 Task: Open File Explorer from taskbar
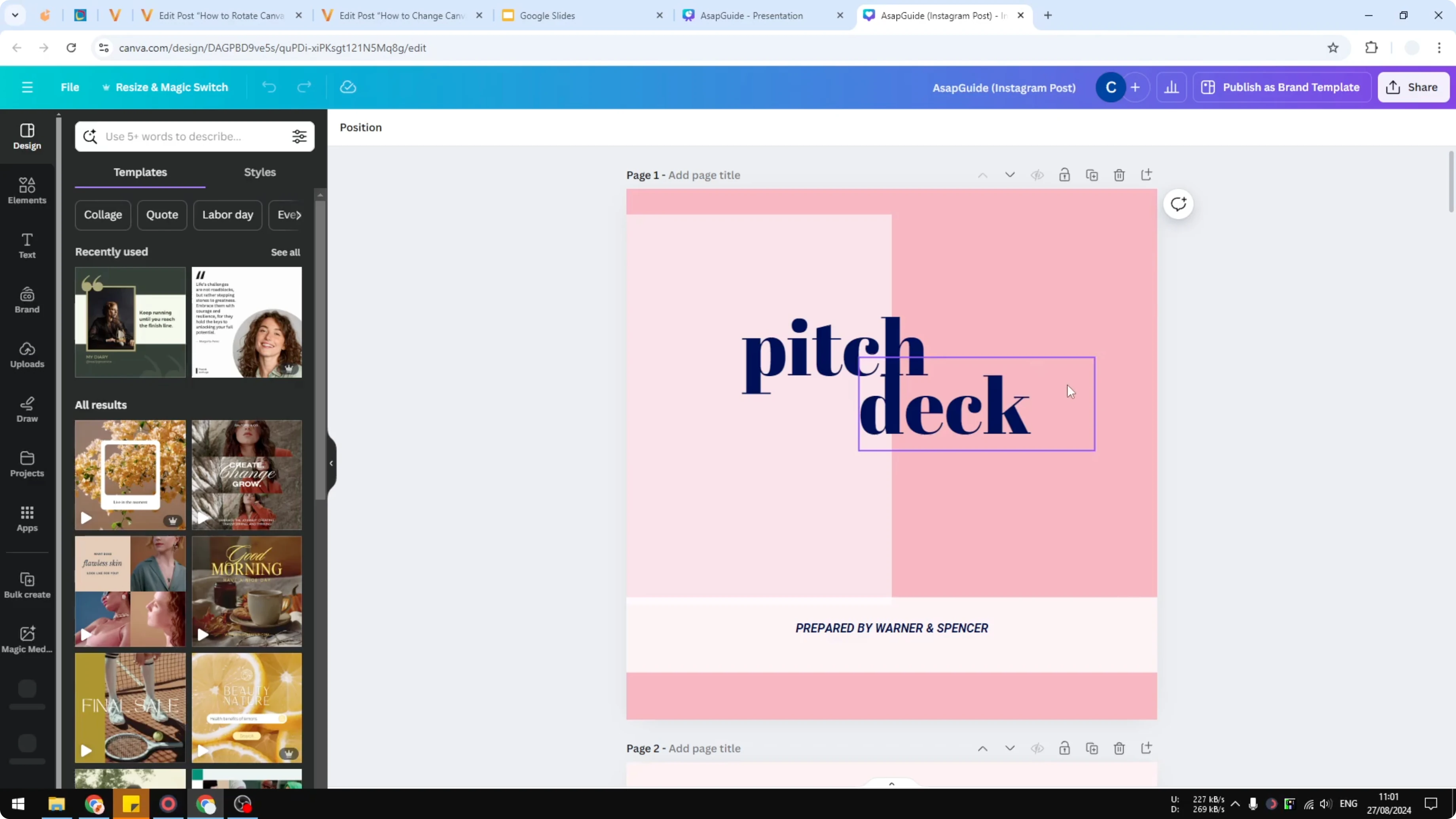click(57, 804)
